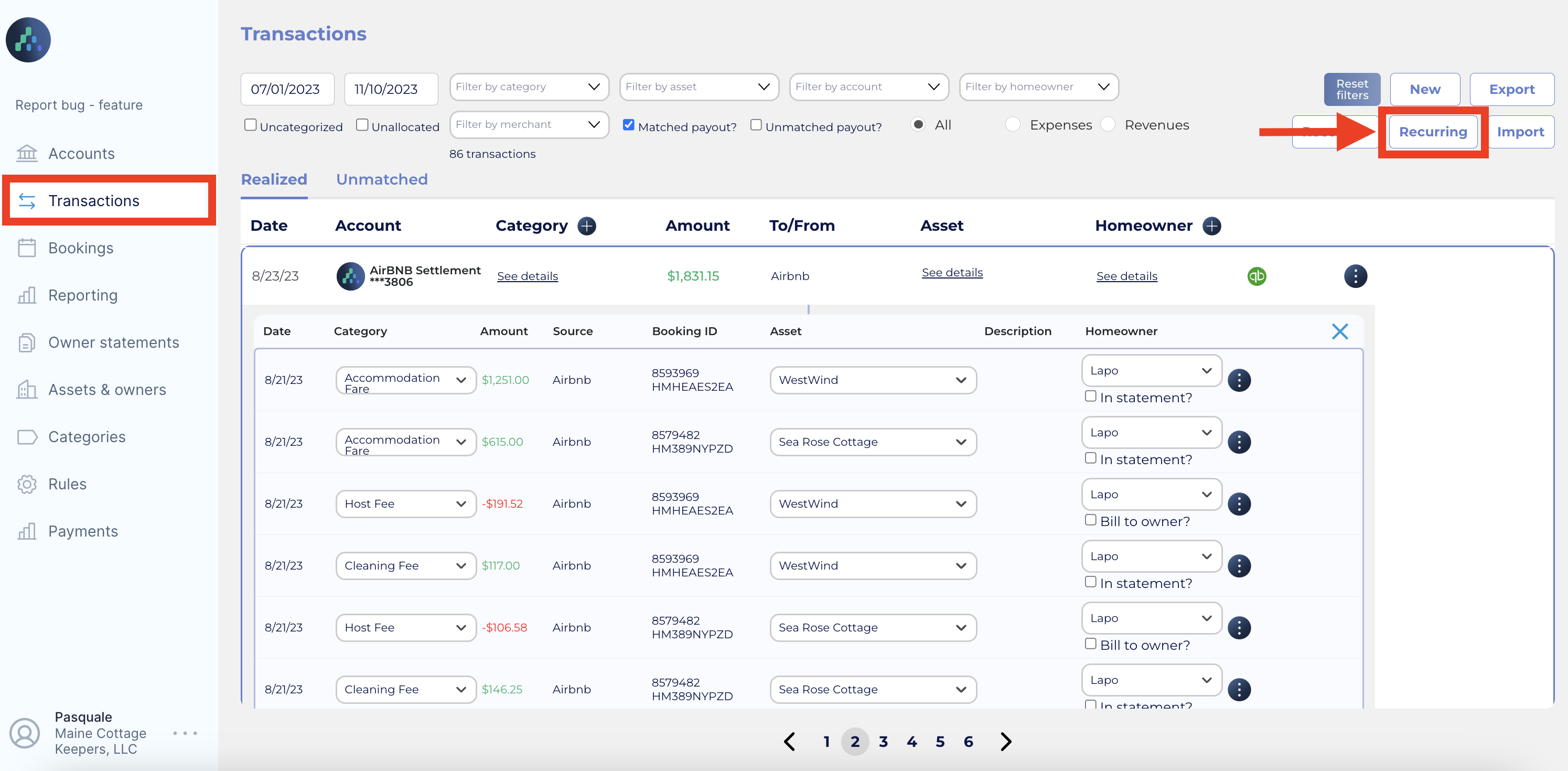Uncheck the Matched payout checkbox

629,125
